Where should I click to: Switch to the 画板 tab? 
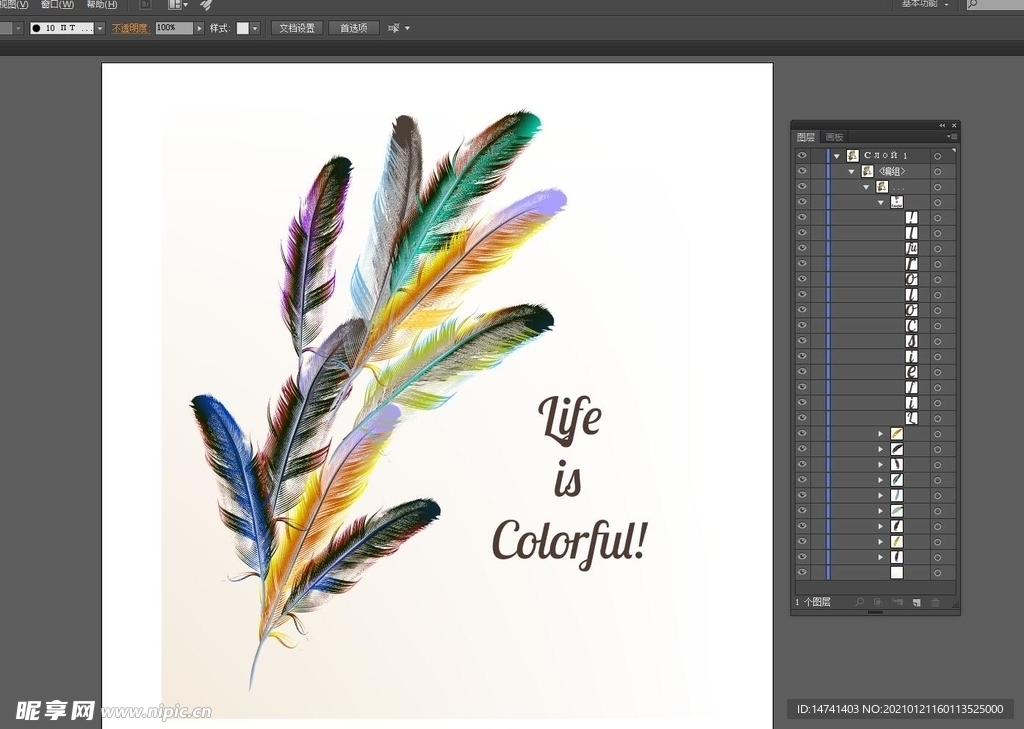click(x=834, y=137)
